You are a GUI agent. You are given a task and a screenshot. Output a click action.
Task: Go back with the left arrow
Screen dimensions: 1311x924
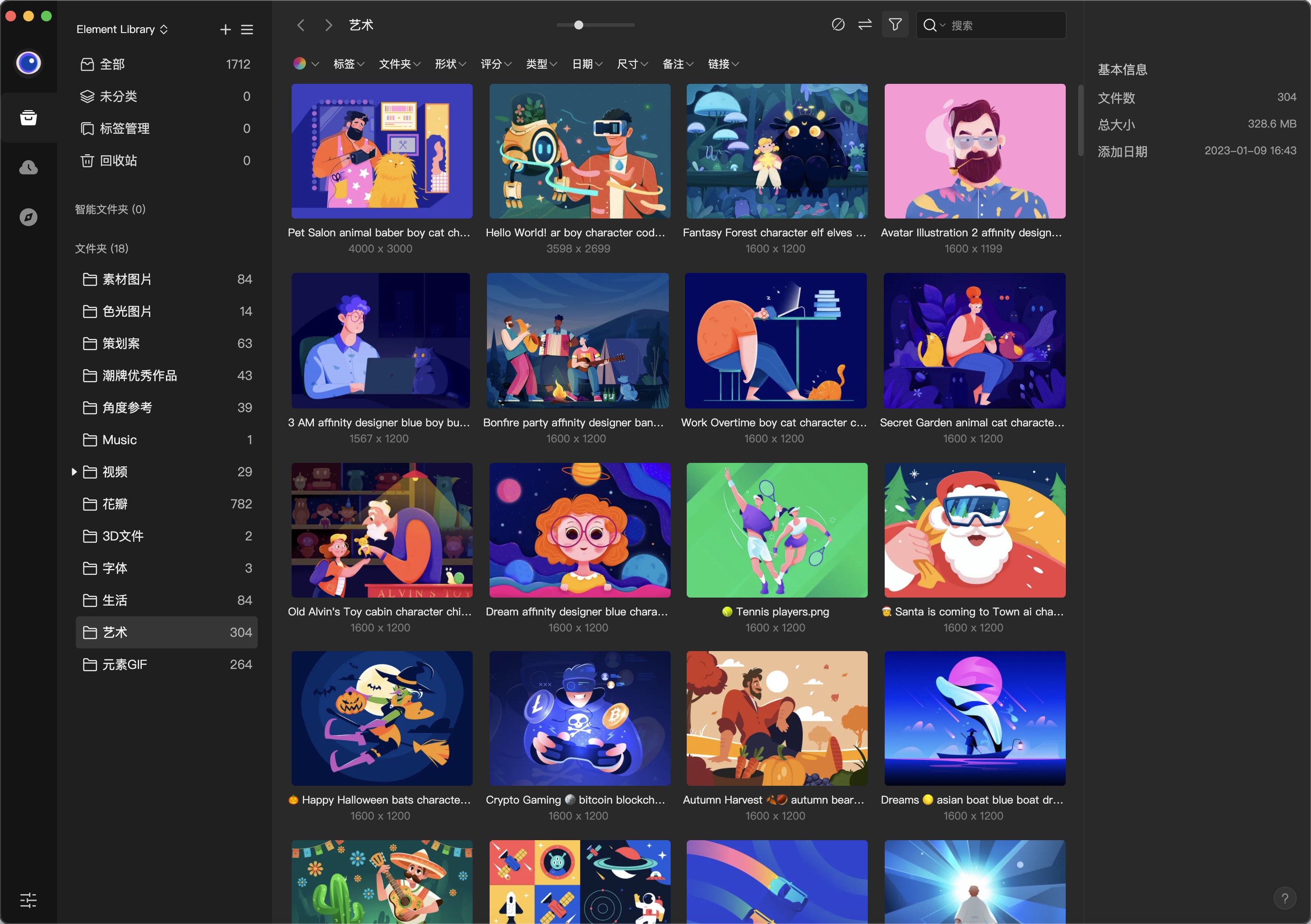click(301, 25)
